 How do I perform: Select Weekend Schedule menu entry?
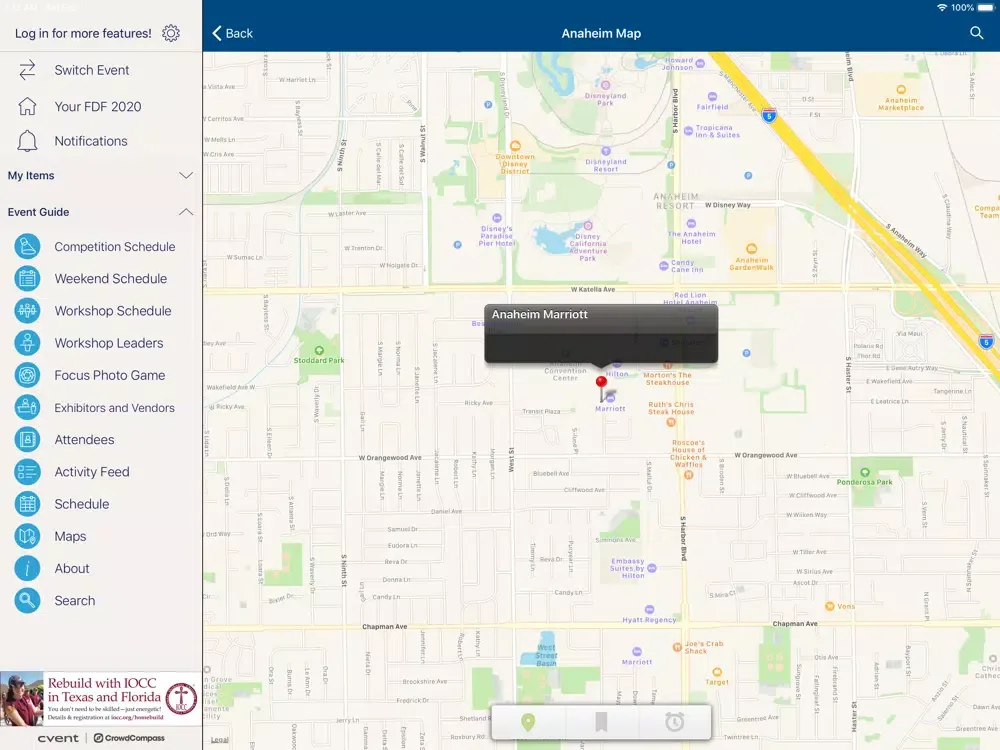click(111, 279)
